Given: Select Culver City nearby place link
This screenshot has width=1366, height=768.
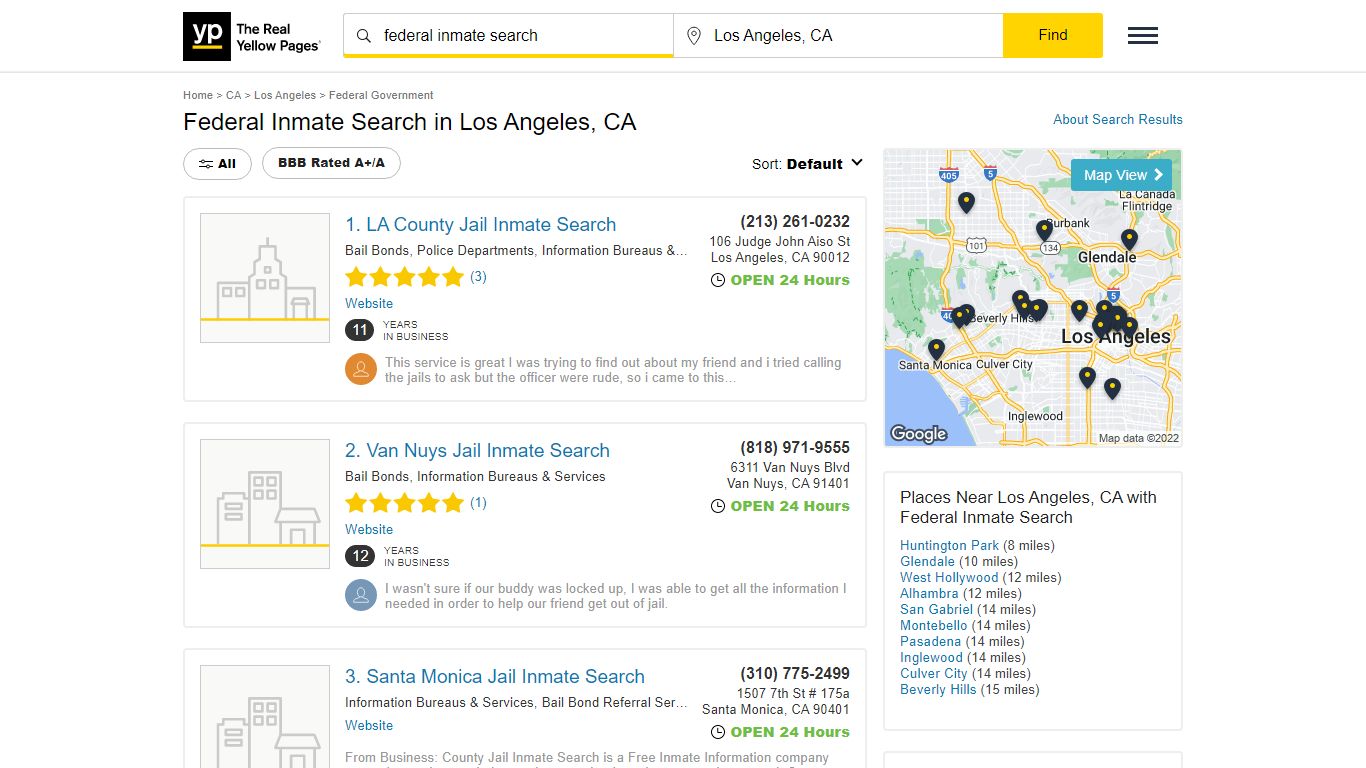Looking at the screenshot, I should 934,673.
